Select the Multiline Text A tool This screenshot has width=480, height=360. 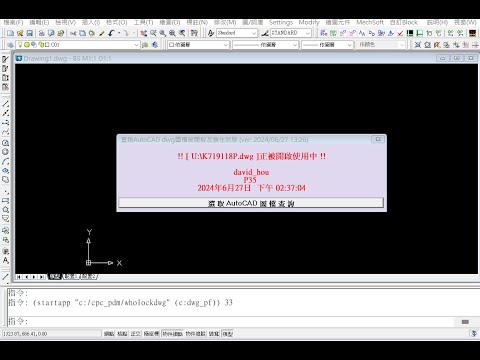[5, 260]
